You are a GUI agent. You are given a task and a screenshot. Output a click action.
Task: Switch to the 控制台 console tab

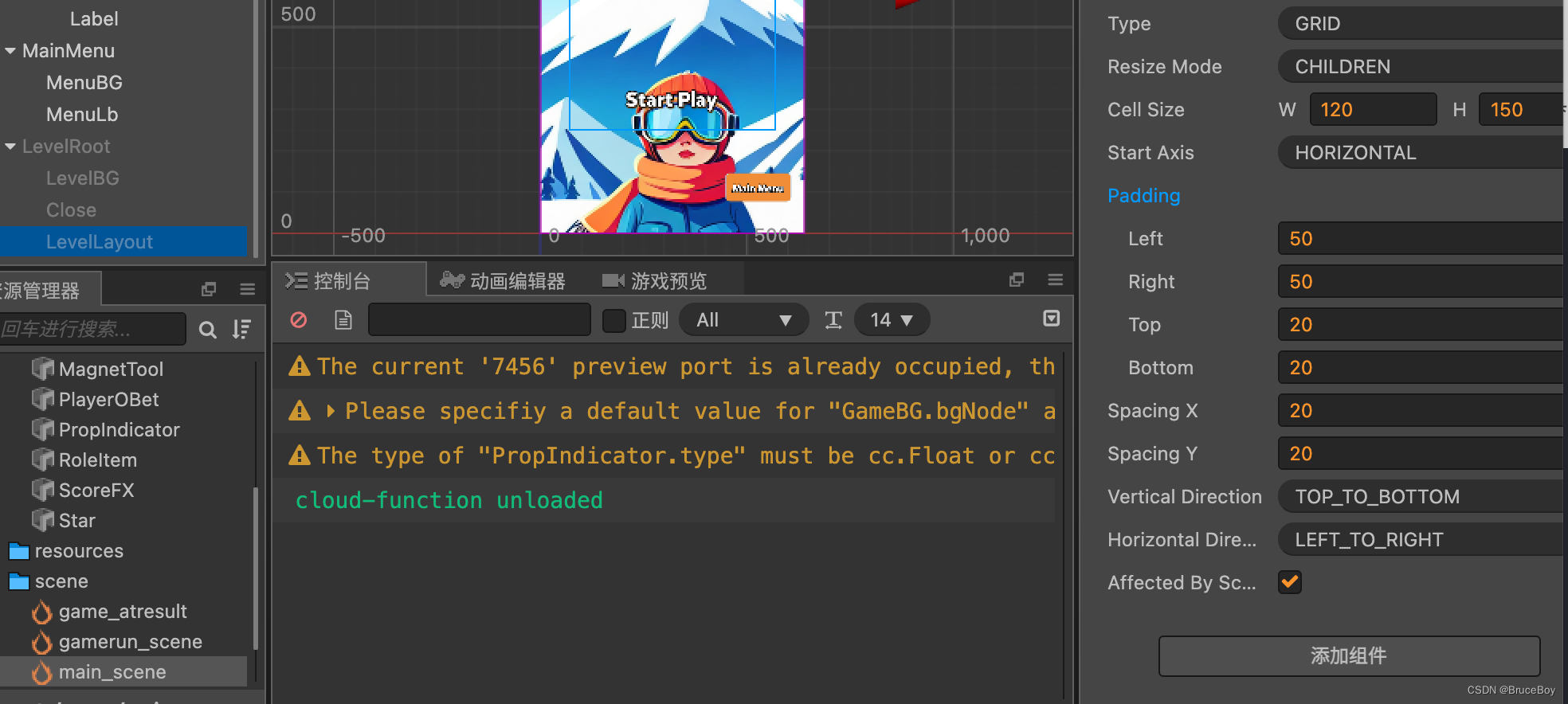348,280
